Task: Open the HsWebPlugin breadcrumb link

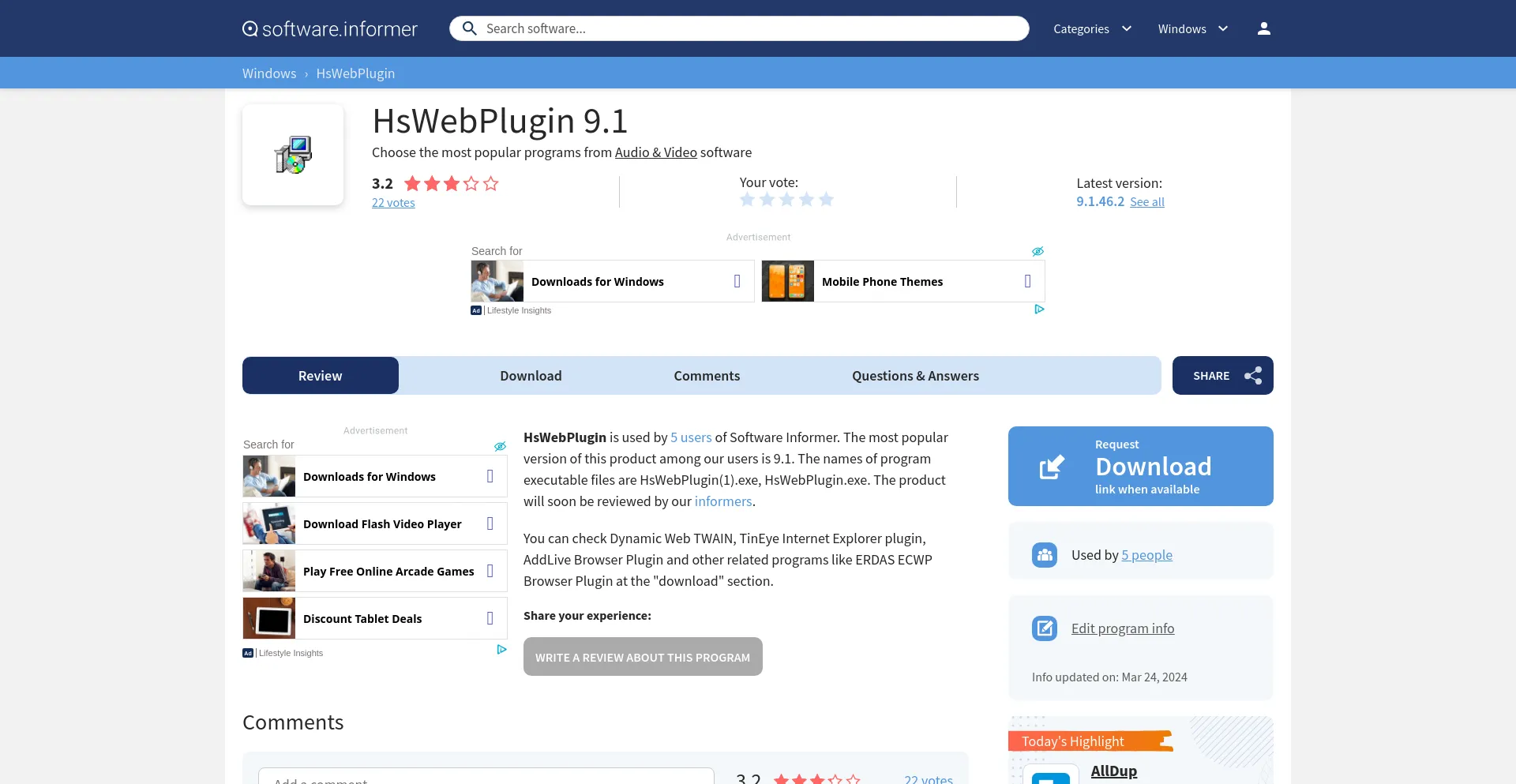Action: coord(355,73)
